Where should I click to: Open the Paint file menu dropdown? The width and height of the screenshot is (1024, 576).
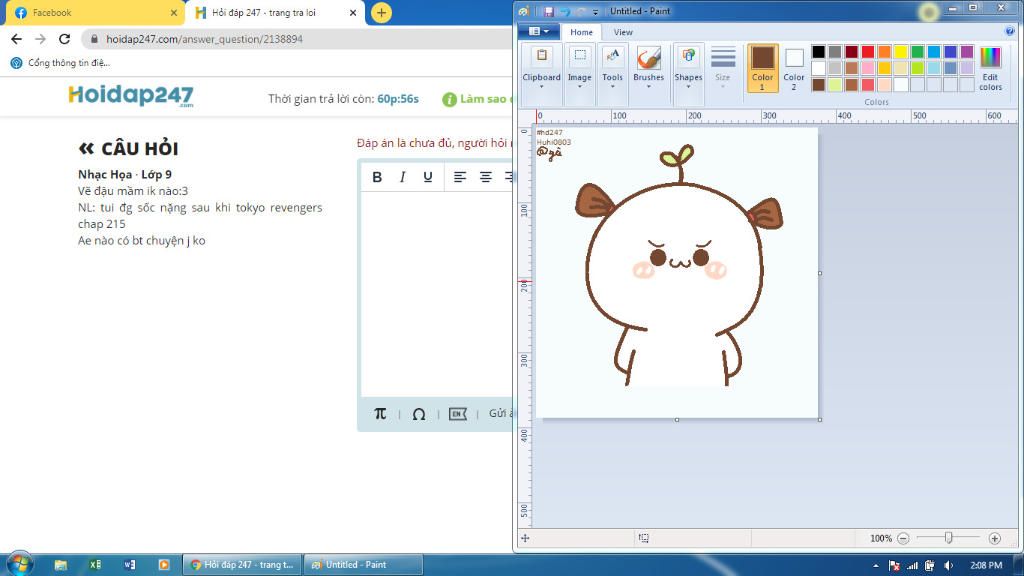539,32
